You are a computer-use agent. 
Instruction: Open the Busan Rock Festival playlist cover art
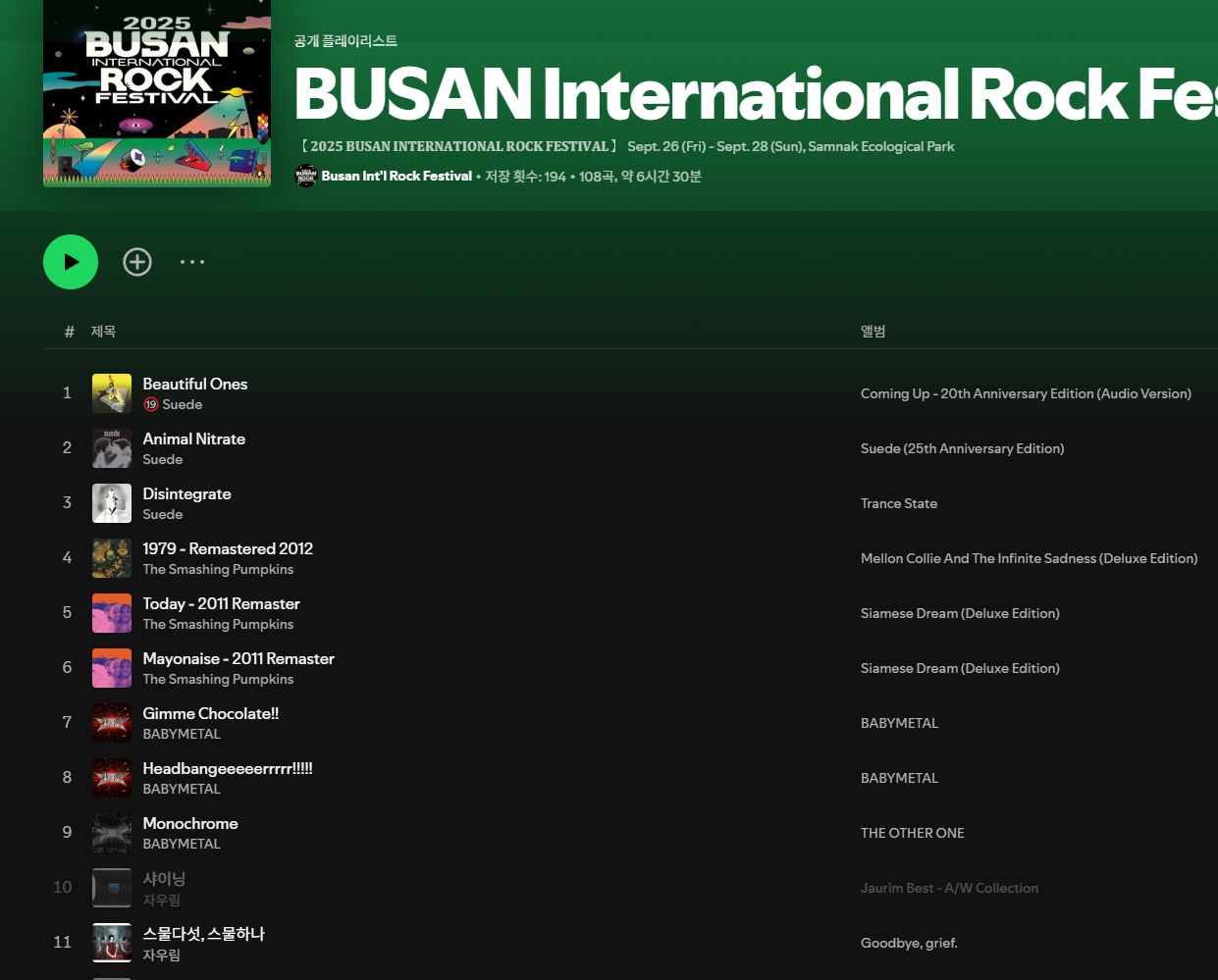coord(157,93)
